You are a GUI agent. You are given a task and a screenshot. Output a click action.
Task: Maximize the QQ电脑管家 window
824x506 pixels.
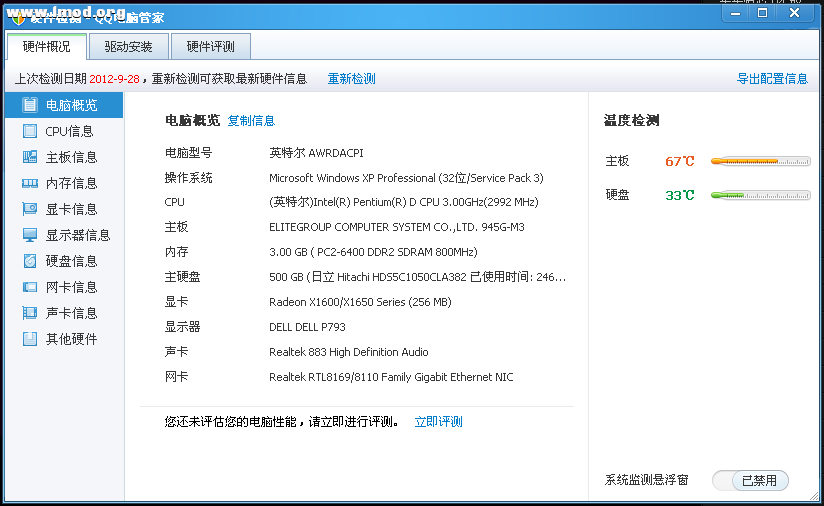coord(763,13)
